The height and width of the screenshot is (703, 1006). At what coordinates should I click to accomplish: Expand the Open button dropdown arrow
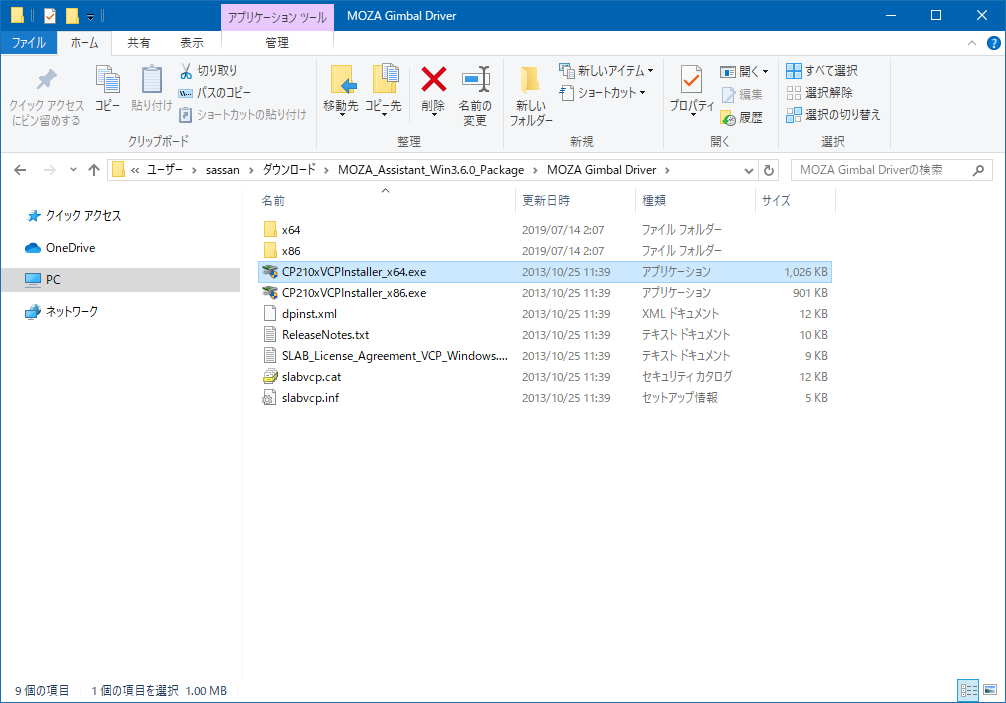pos(765,71)
